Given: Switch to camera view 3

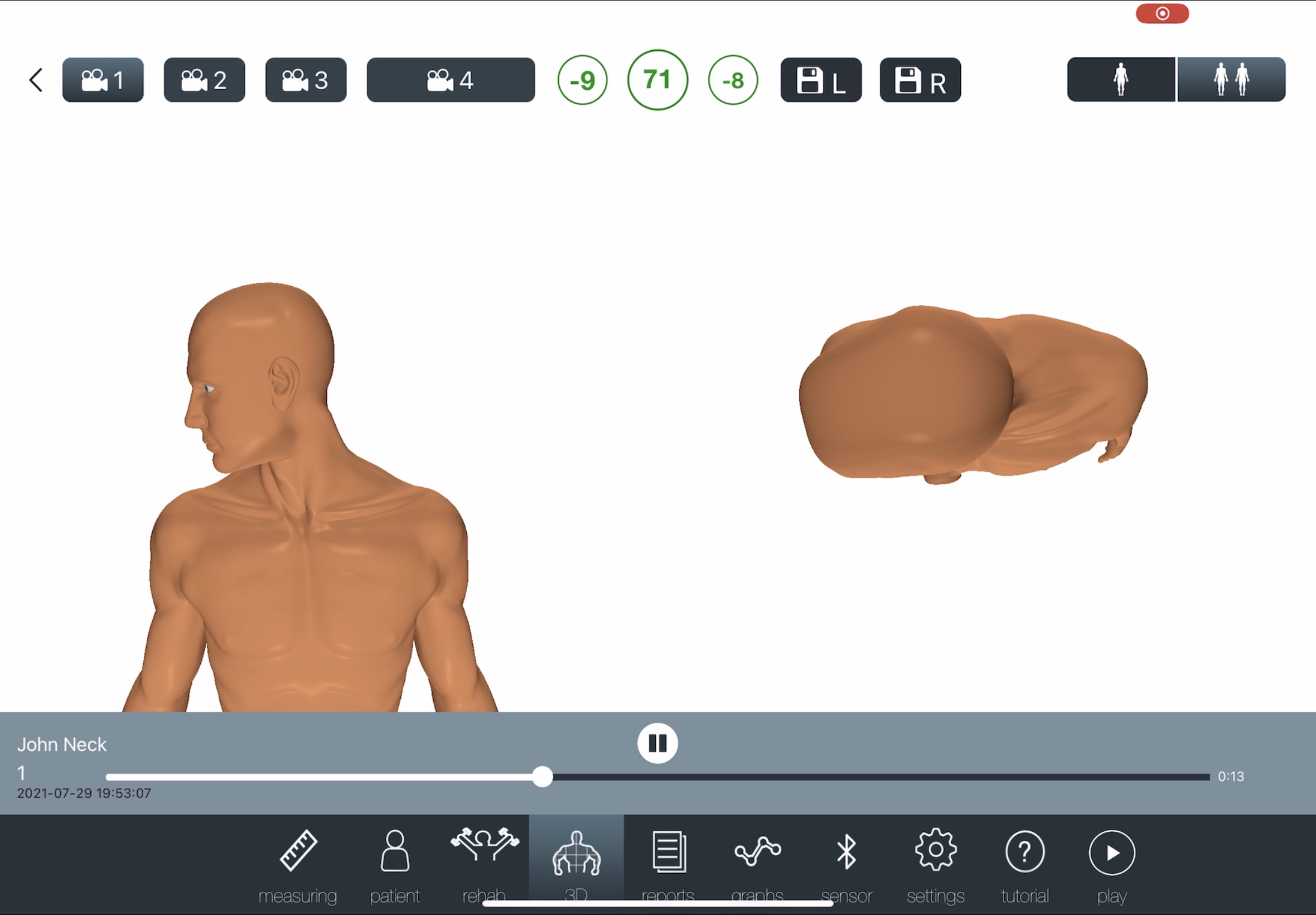Looking at the screenshot, I should pyautogui.click(x=306, y=80).
